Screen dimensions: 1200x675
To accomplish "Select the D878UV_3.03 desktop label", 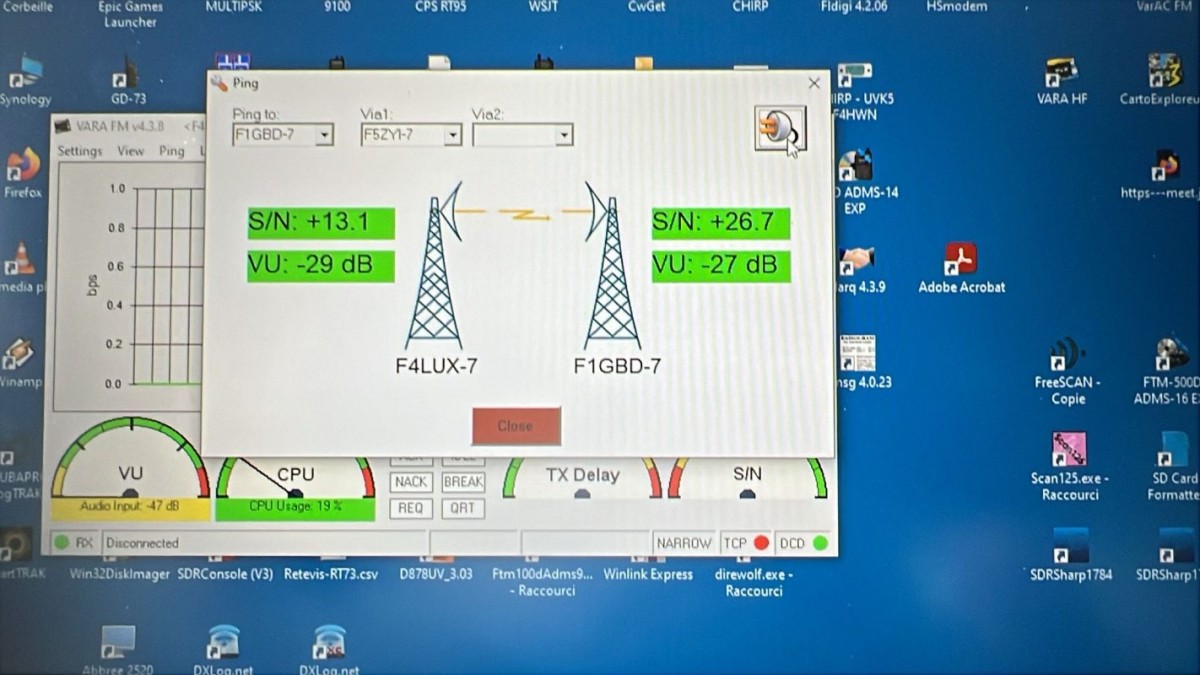I will point(436,574).
